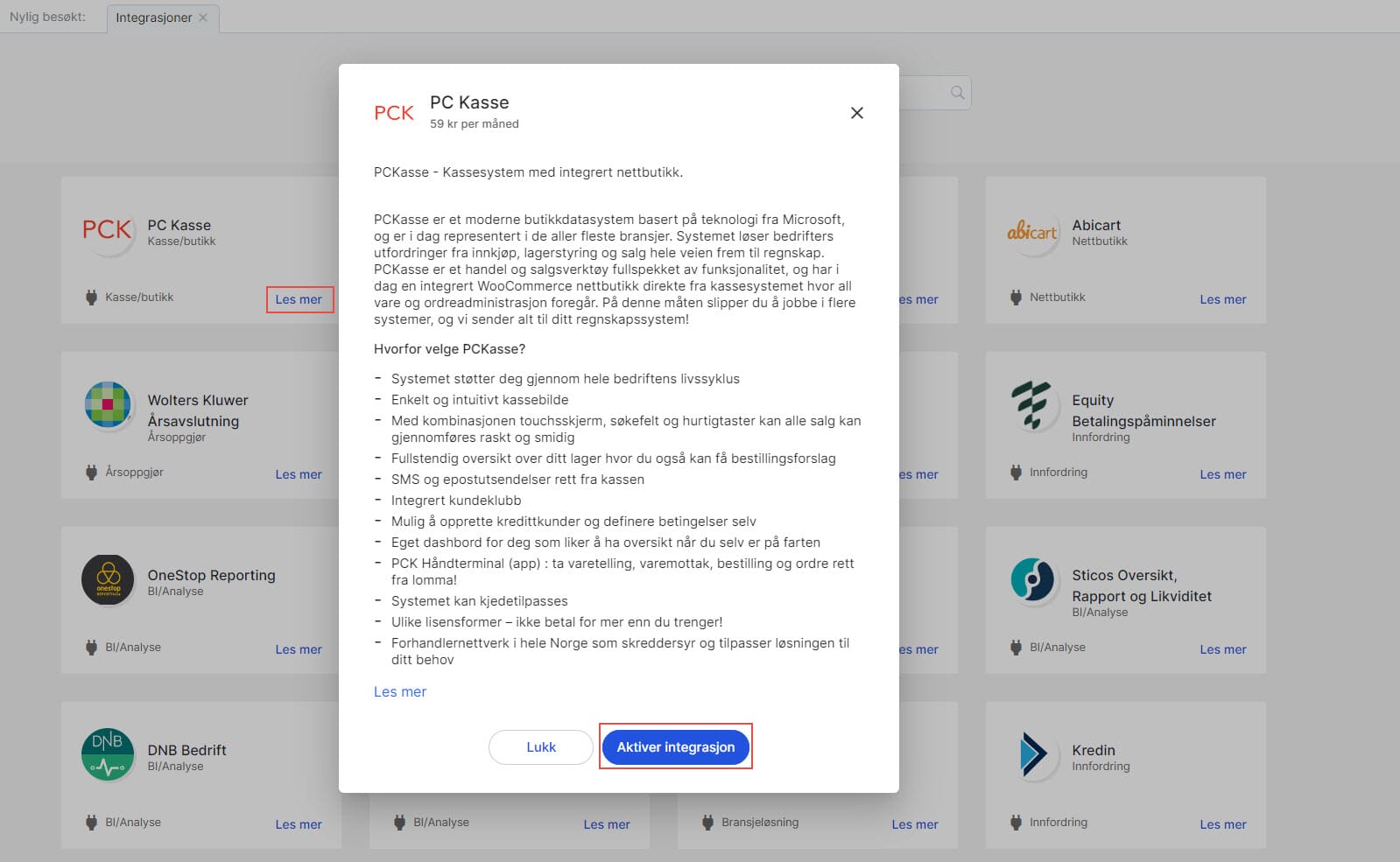Image resolution: width=1400 pixels, height=862 pixels.
Task: Open the Les mer link inside the dialog
Action: click(x=400, y=691)
